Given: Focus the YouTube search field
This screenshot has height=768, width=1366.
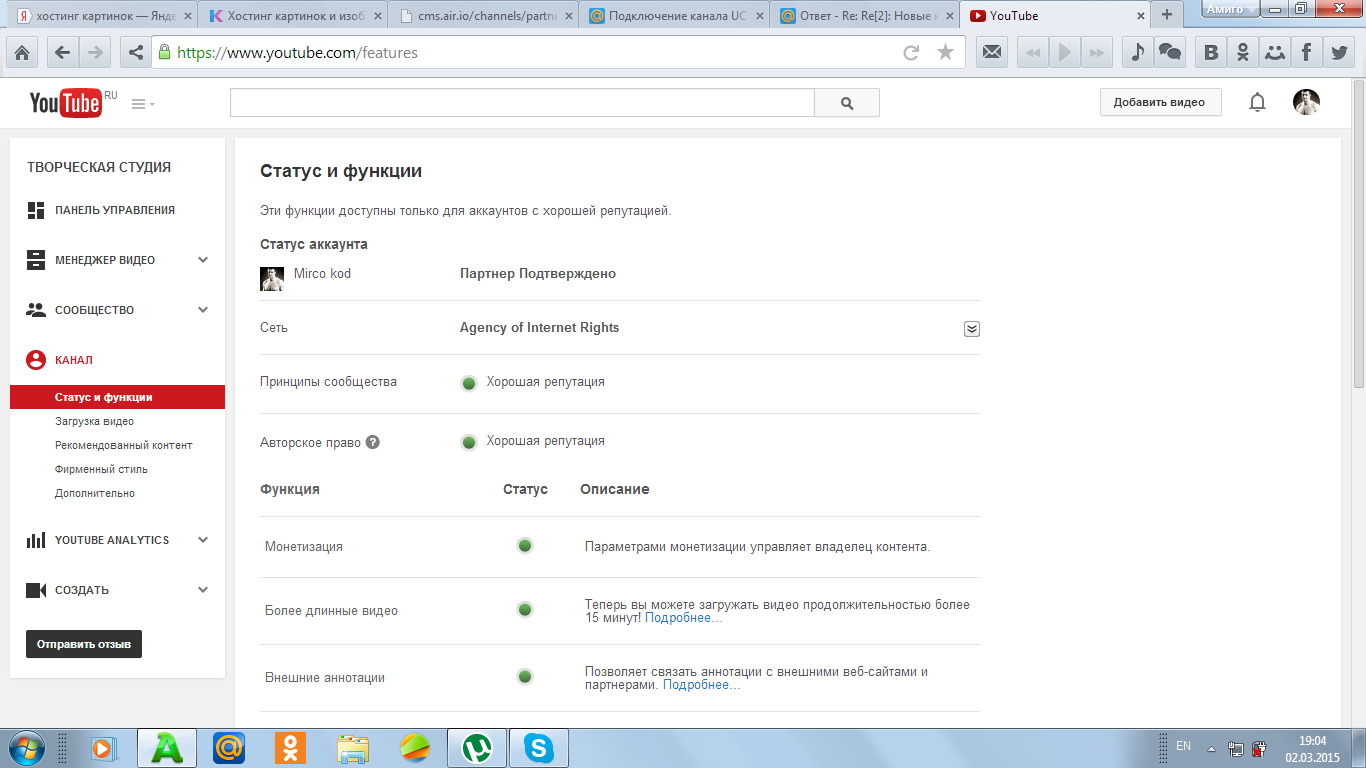Looking at the screenshot, I should (522, 103).
